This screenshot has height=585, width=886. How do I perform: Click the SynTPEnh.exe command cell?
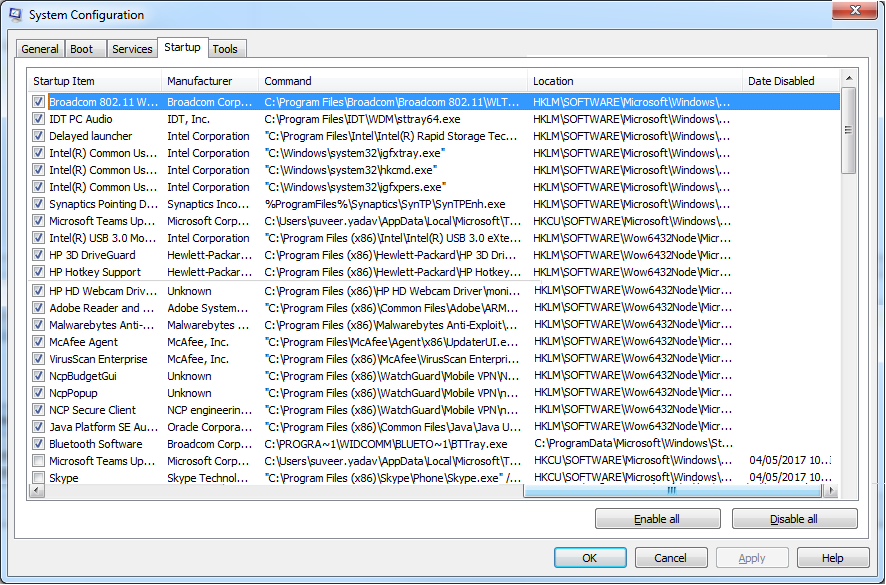pos(385,203)
